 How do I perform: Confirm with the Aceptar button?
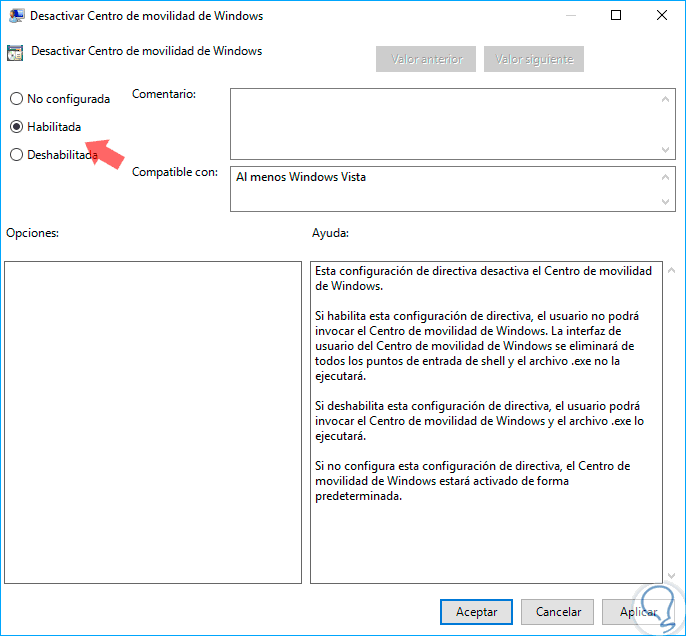[476, 612]
